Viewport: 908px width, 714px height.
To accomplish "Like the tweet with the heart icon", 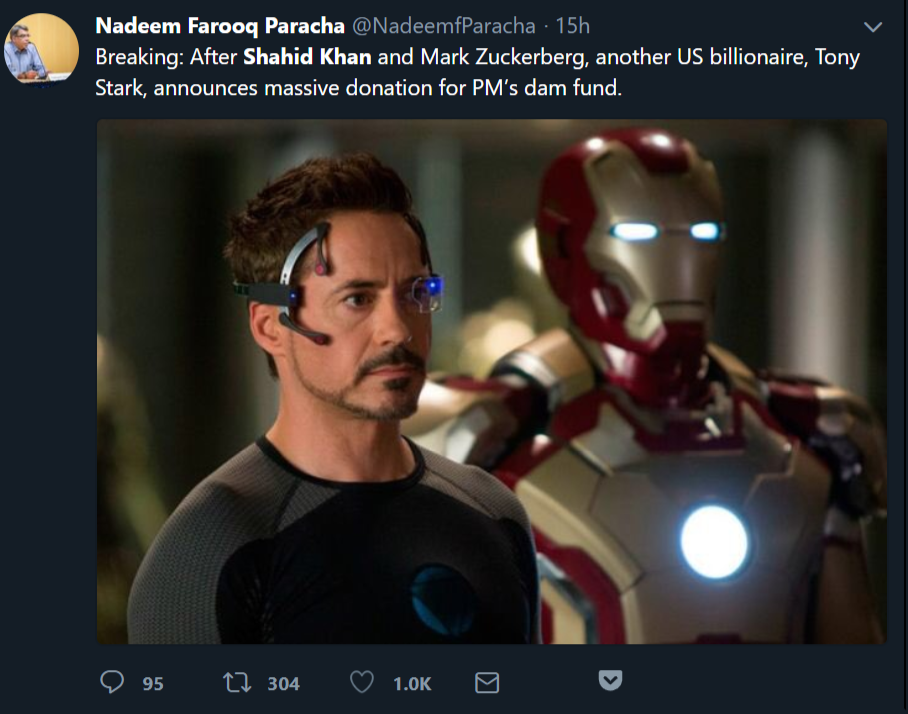I will [361, 682].
